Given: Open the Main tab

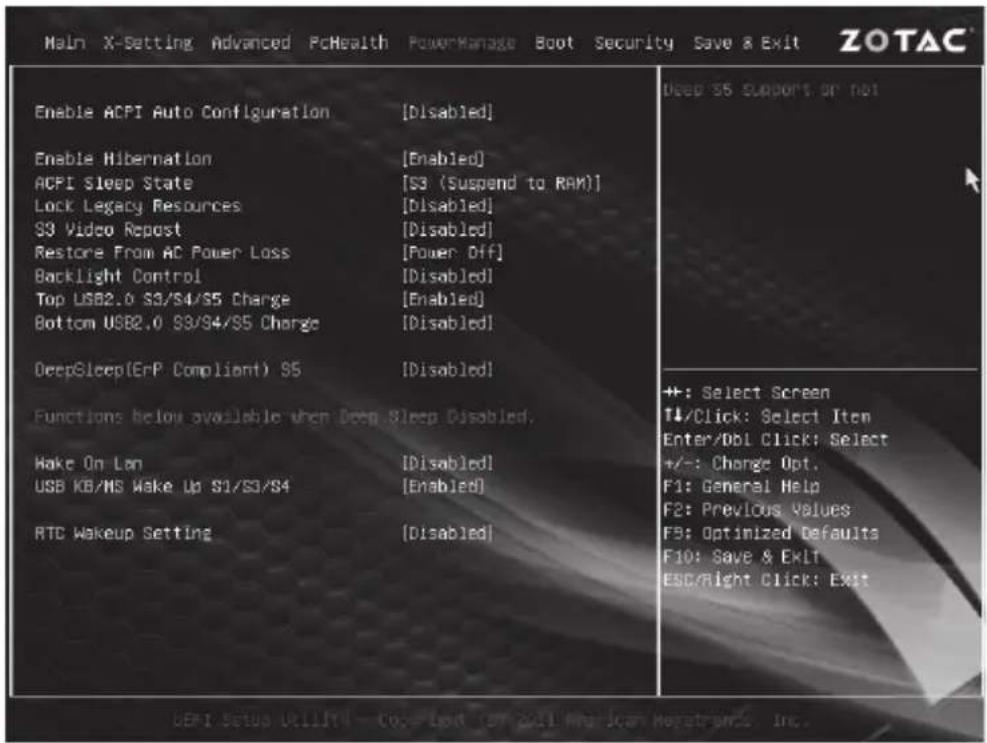Looking at the screenshot, I should [65, 43].
